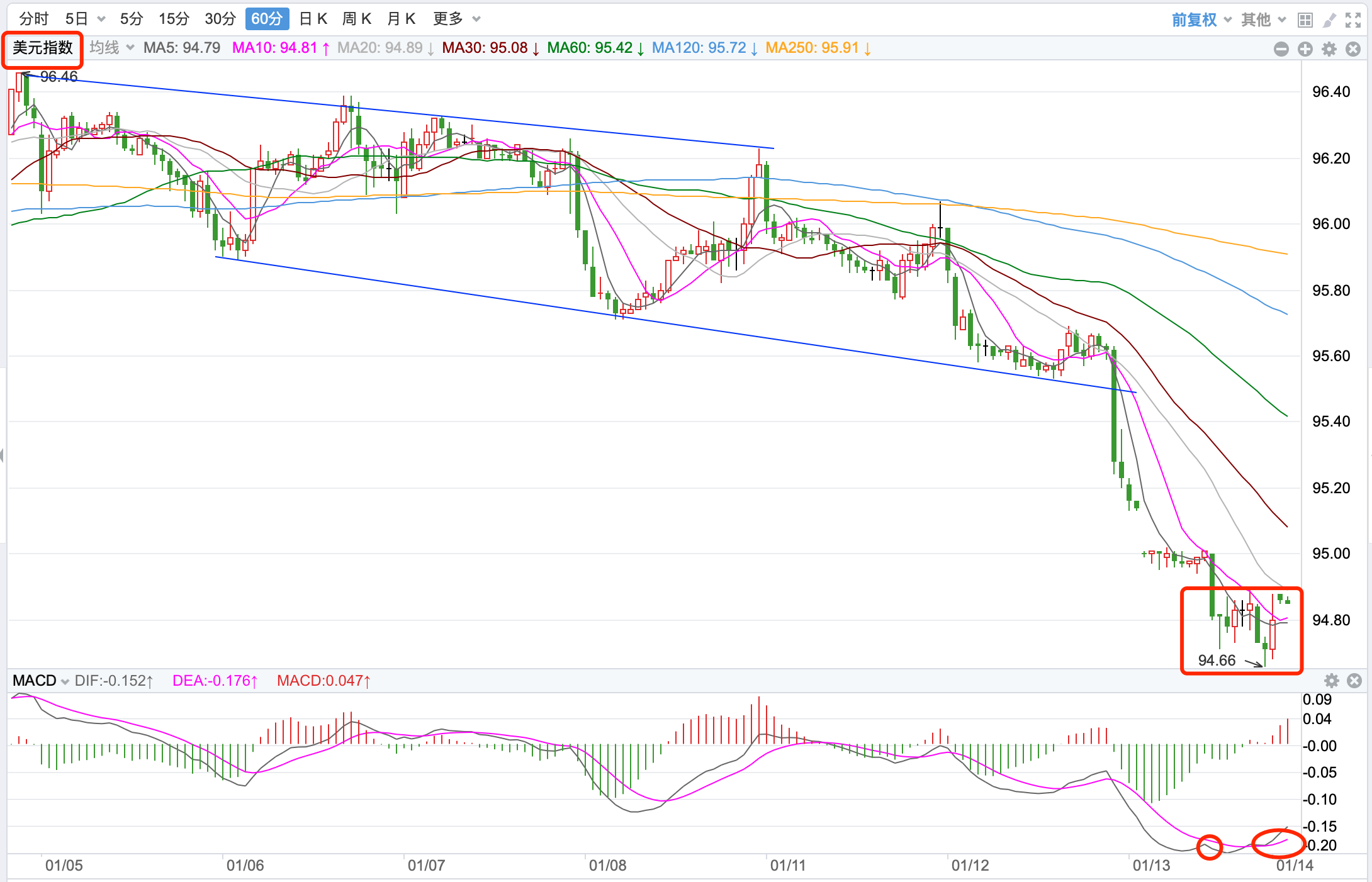1372x882 pixels.
Task: Switch to the 日K daily chart tab
Action: click(313, 19)
